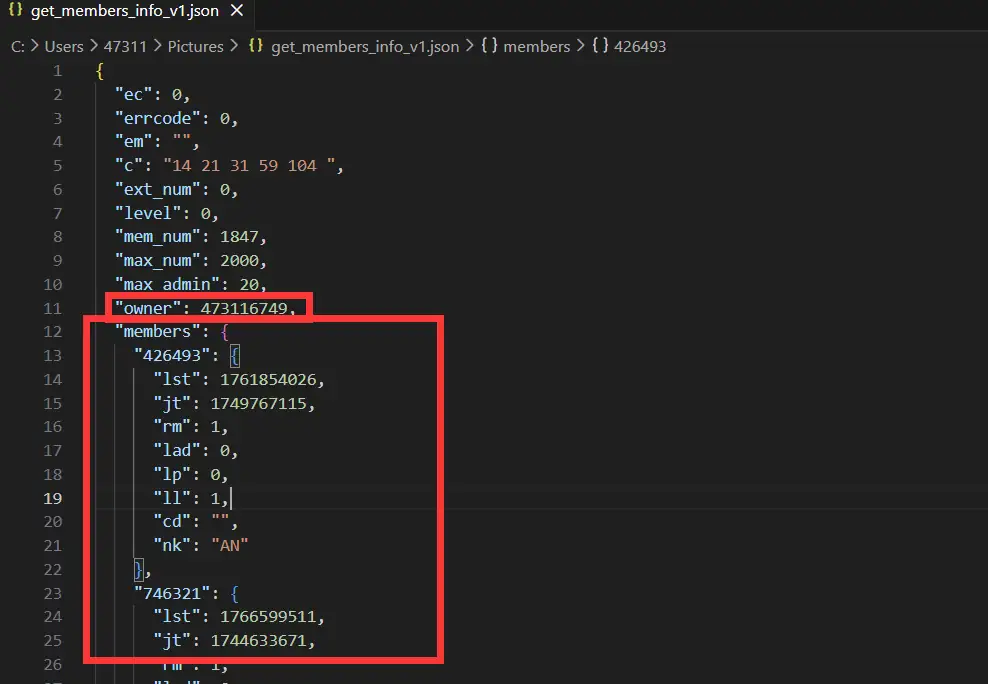Select the get_members_info_v1.json tab title

(124, 14)
